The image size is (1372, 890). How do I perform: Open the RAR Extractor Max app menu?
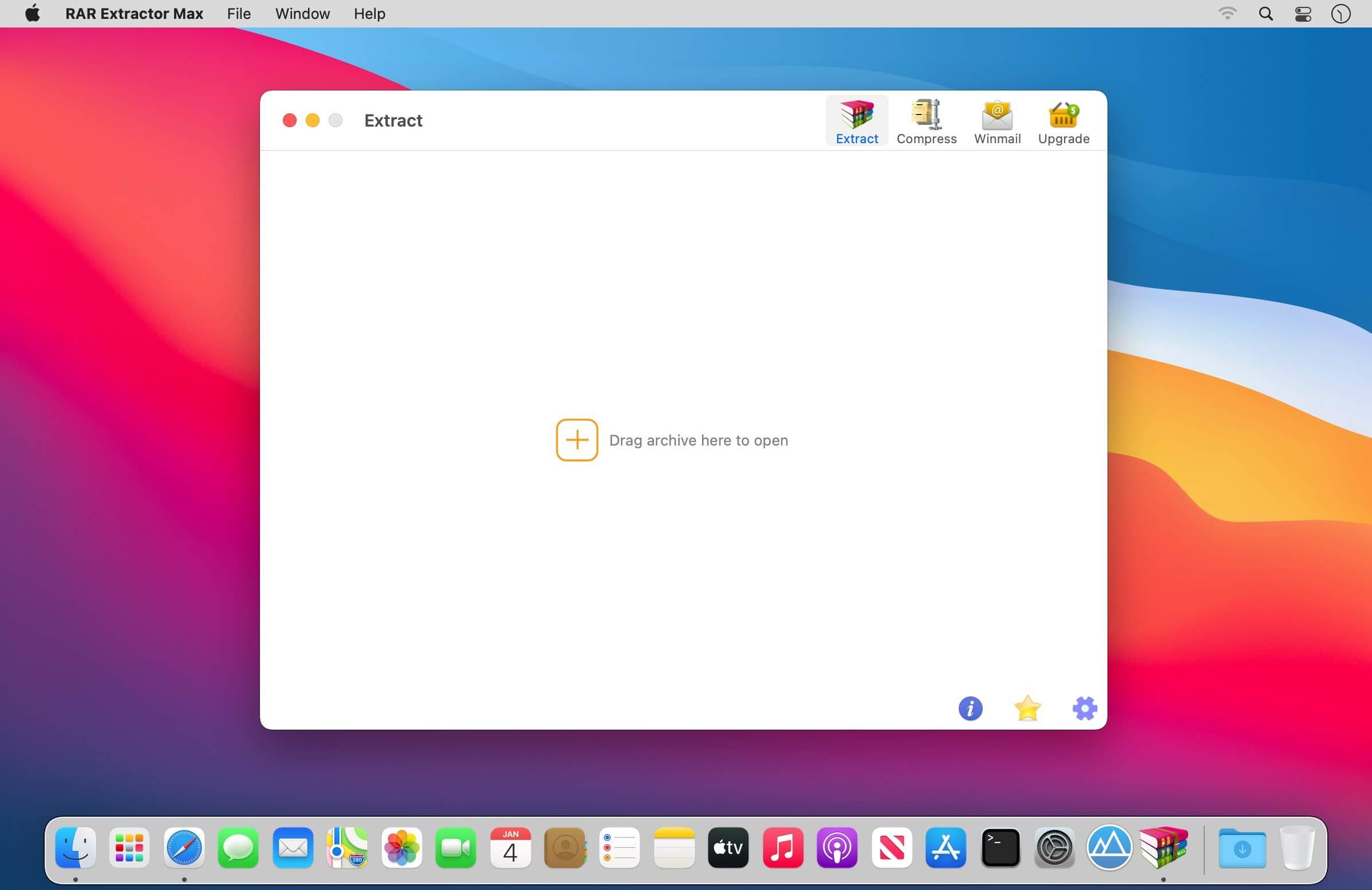134,13
